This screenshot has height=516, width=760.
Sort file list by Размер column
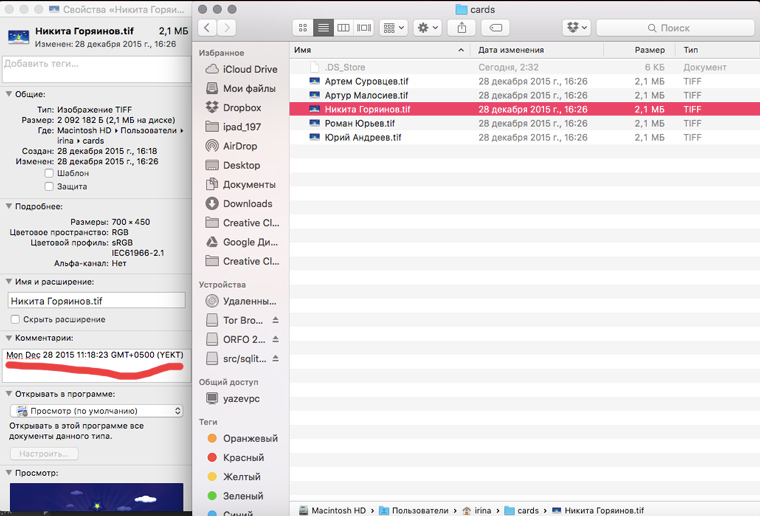[x=639, y=50]
